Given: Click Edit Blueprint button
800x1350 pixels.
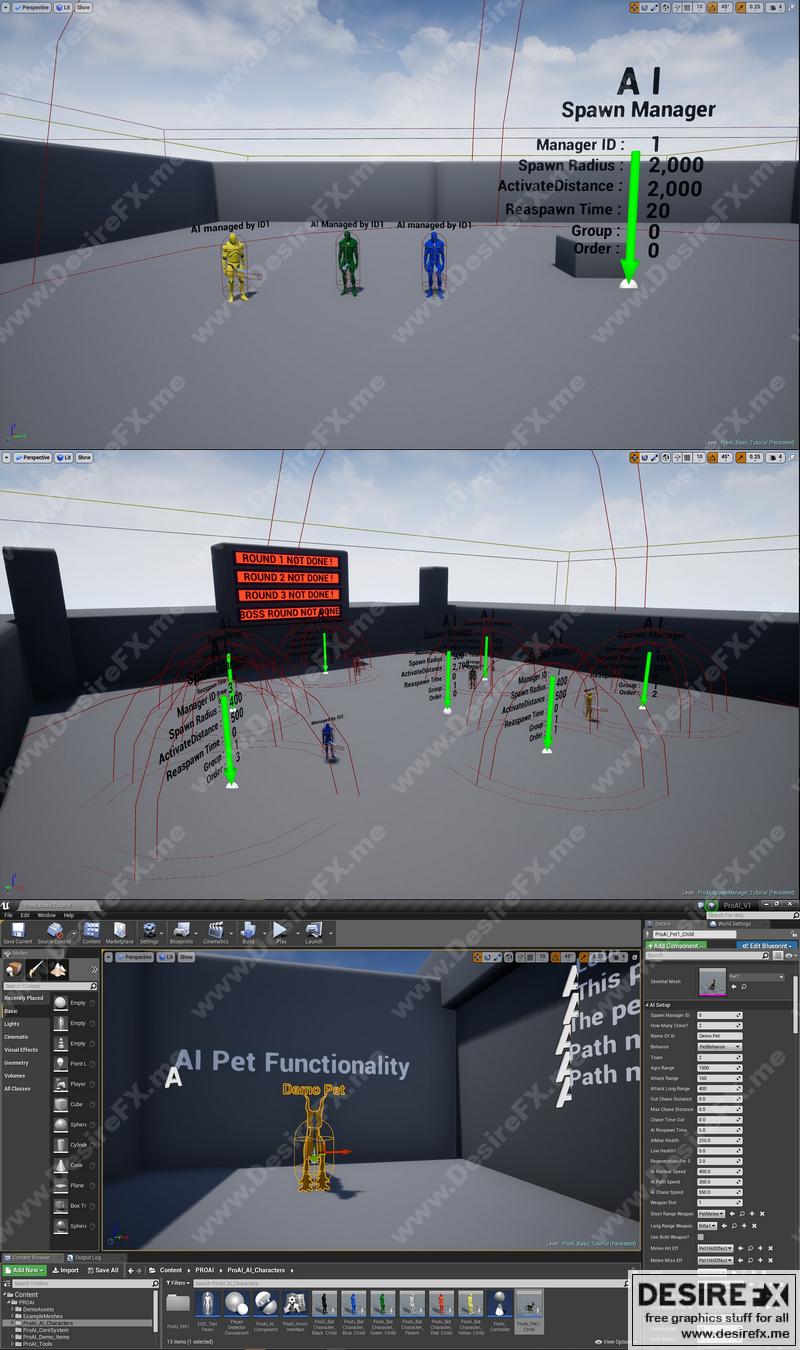Looking at the screenshot, I should (767, 945).
